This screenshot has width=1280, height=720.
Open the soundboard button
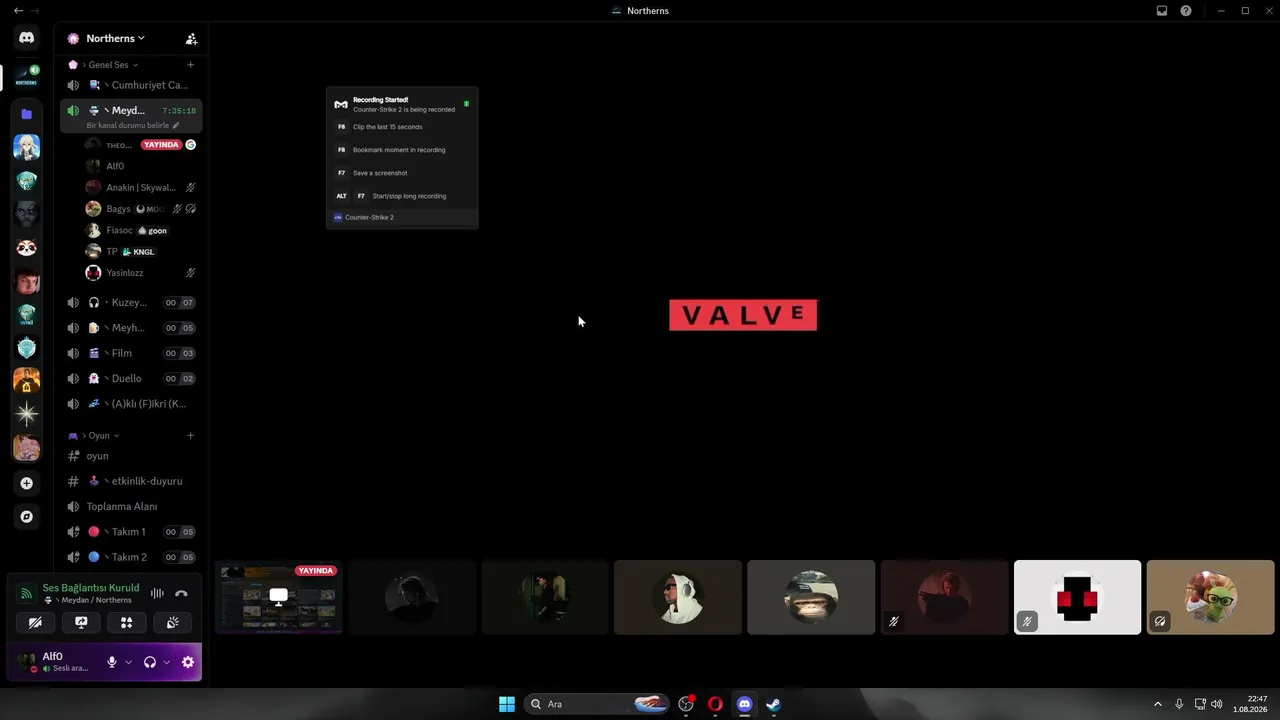[x=173, y=623]
